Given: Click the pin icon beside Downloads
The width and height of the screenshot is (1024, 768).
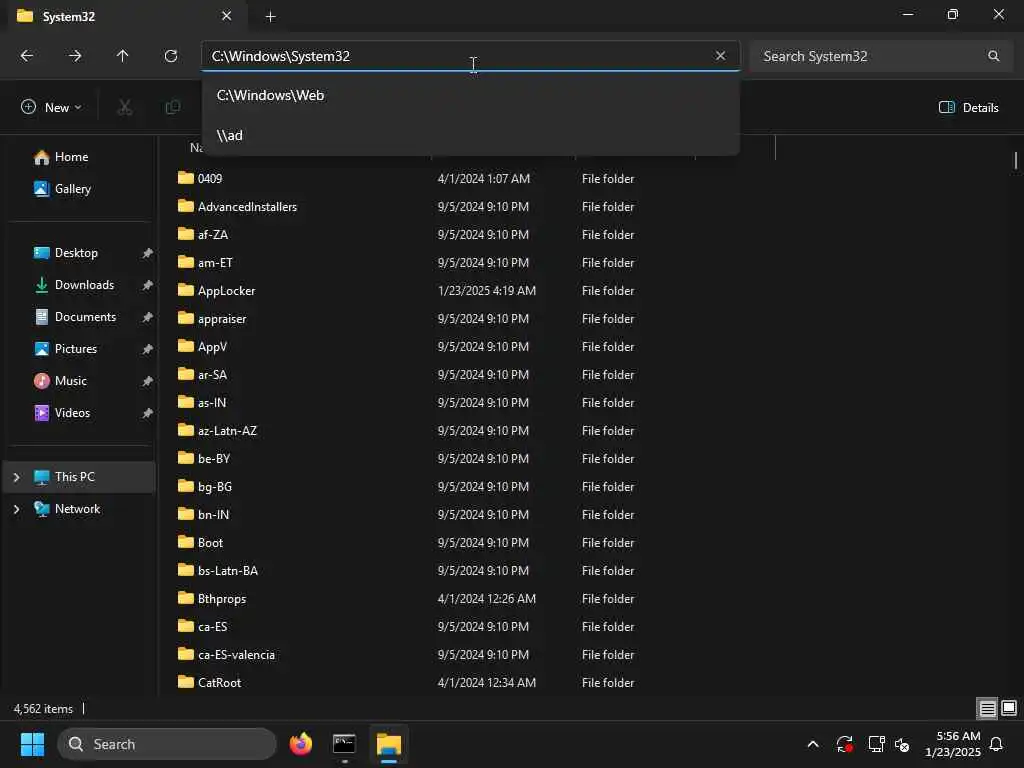Looking at the screenshot, I should tap(148, 285).
